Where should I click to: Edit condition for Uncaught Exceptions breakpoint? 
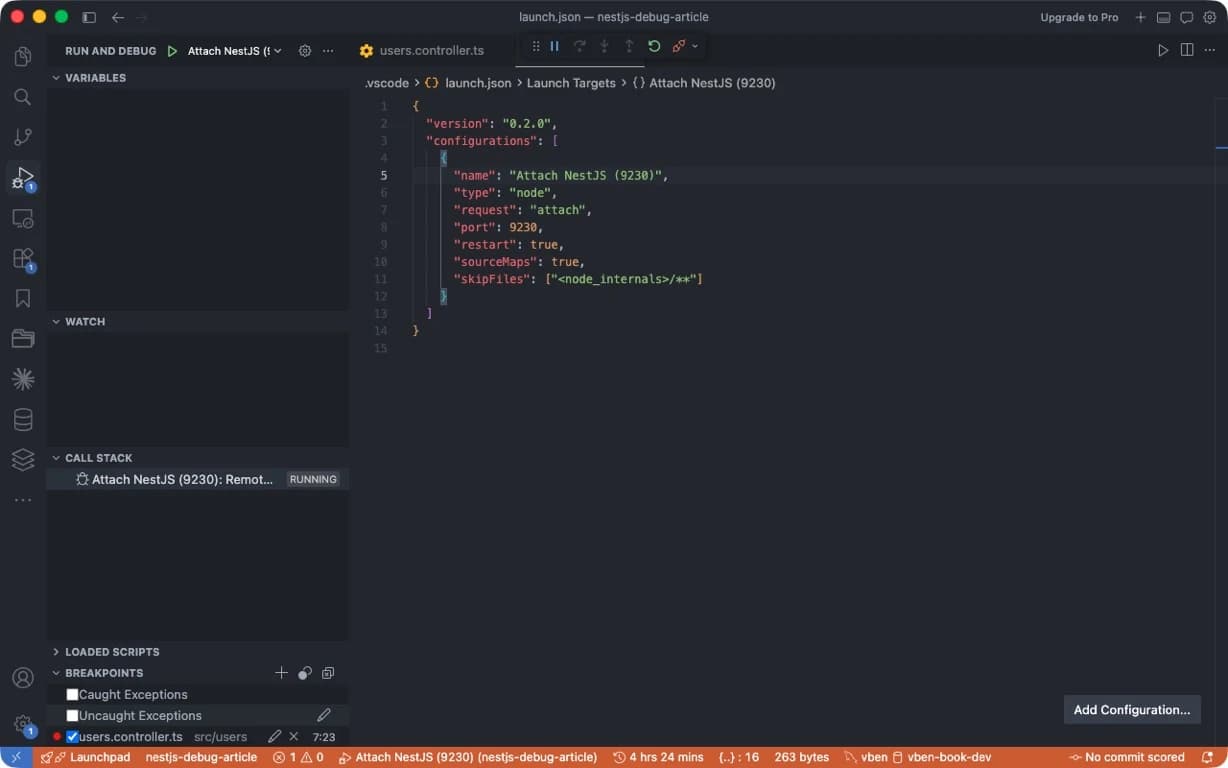324,715
